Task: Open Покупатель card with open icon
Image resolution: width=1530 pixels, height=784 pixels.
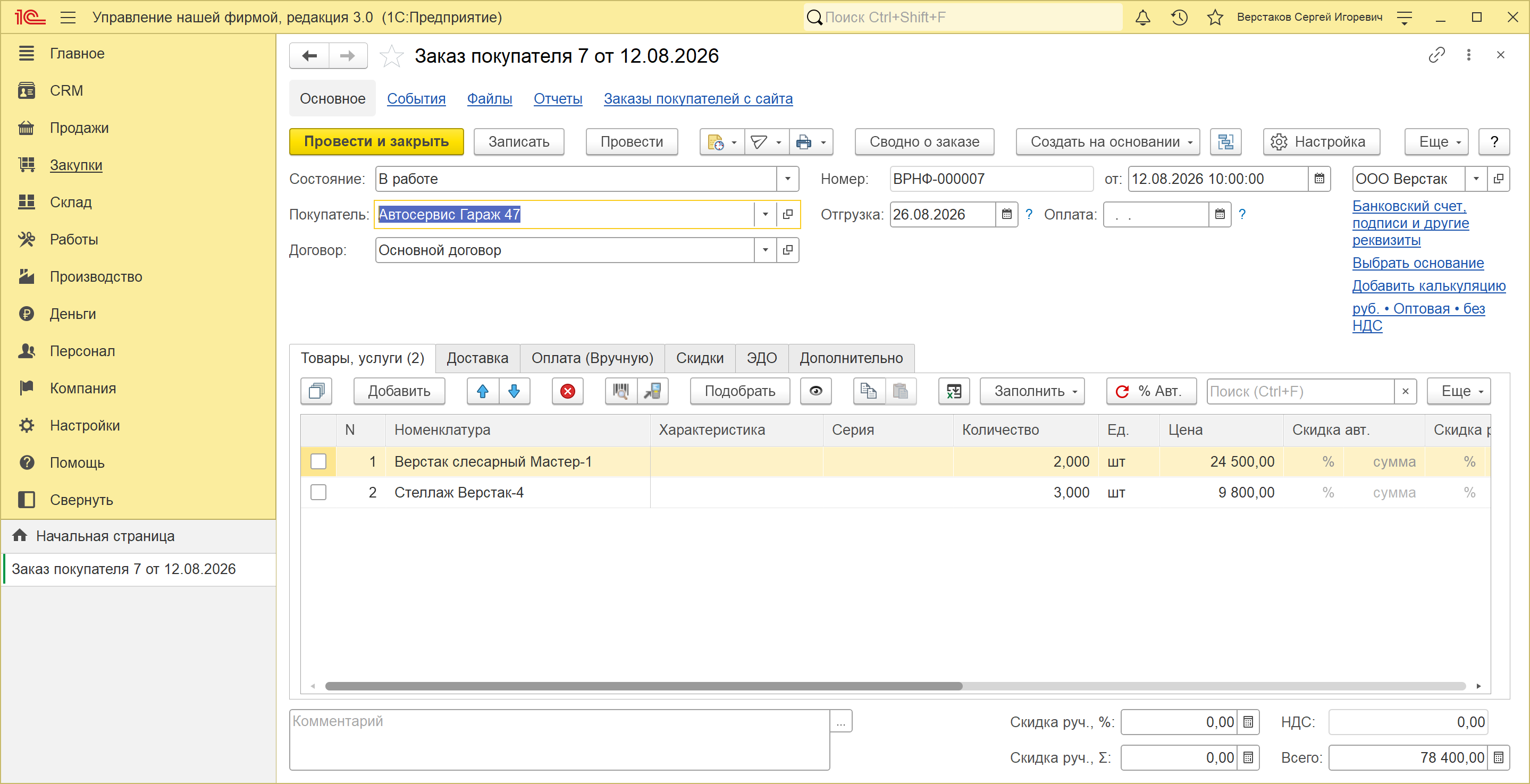Action: [x=787, y=214]
